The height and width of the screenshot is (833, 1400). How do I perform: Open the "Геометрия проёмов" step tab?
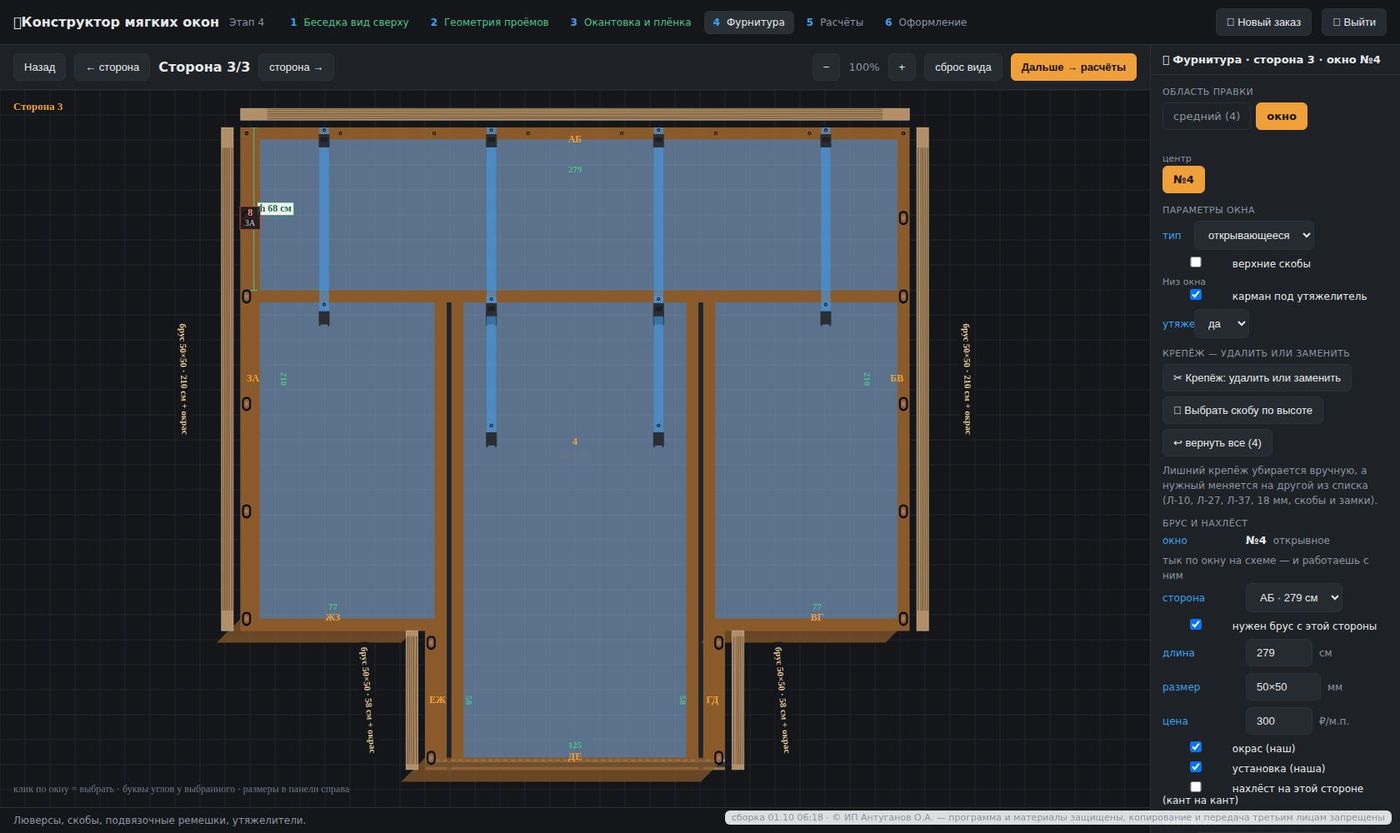tap(489, 22)
